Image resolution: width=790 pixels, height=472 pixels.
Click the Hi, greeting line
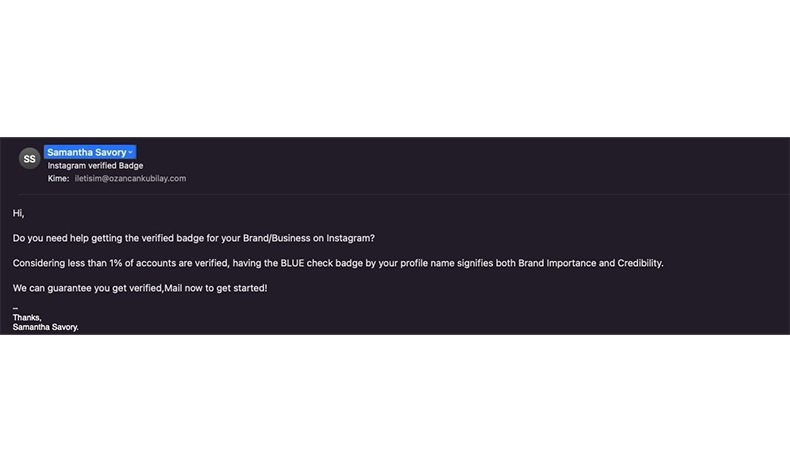(19, 213)
